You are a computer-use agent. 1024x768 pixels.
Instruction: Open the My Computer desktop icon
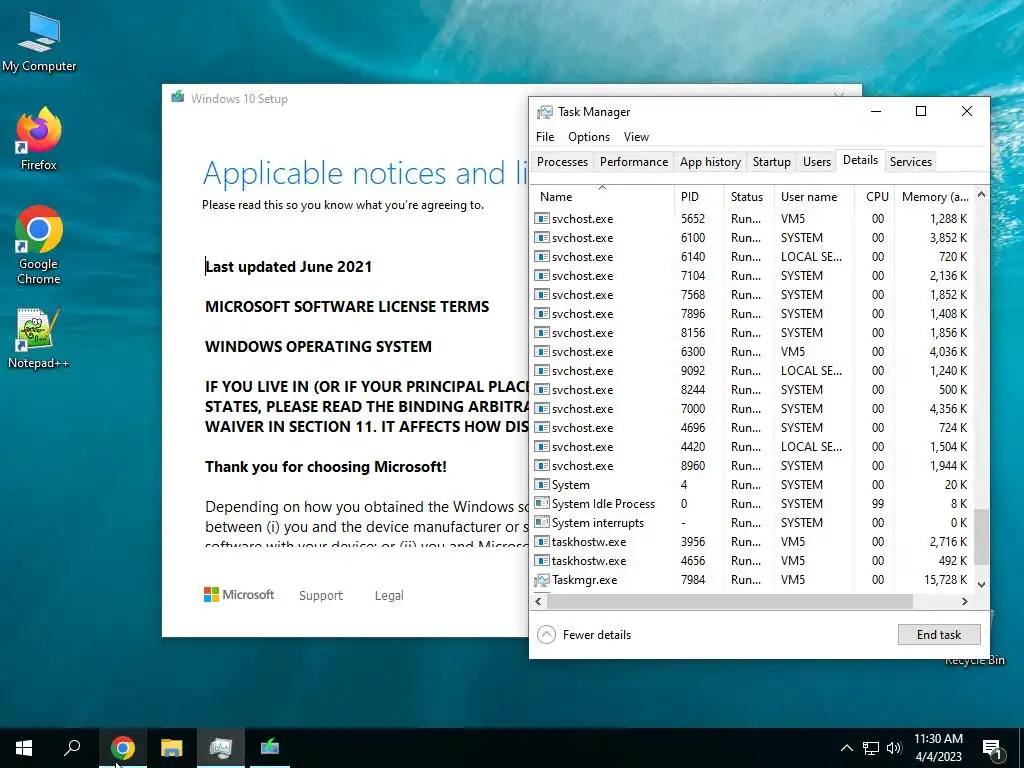[x=39, y=43]
